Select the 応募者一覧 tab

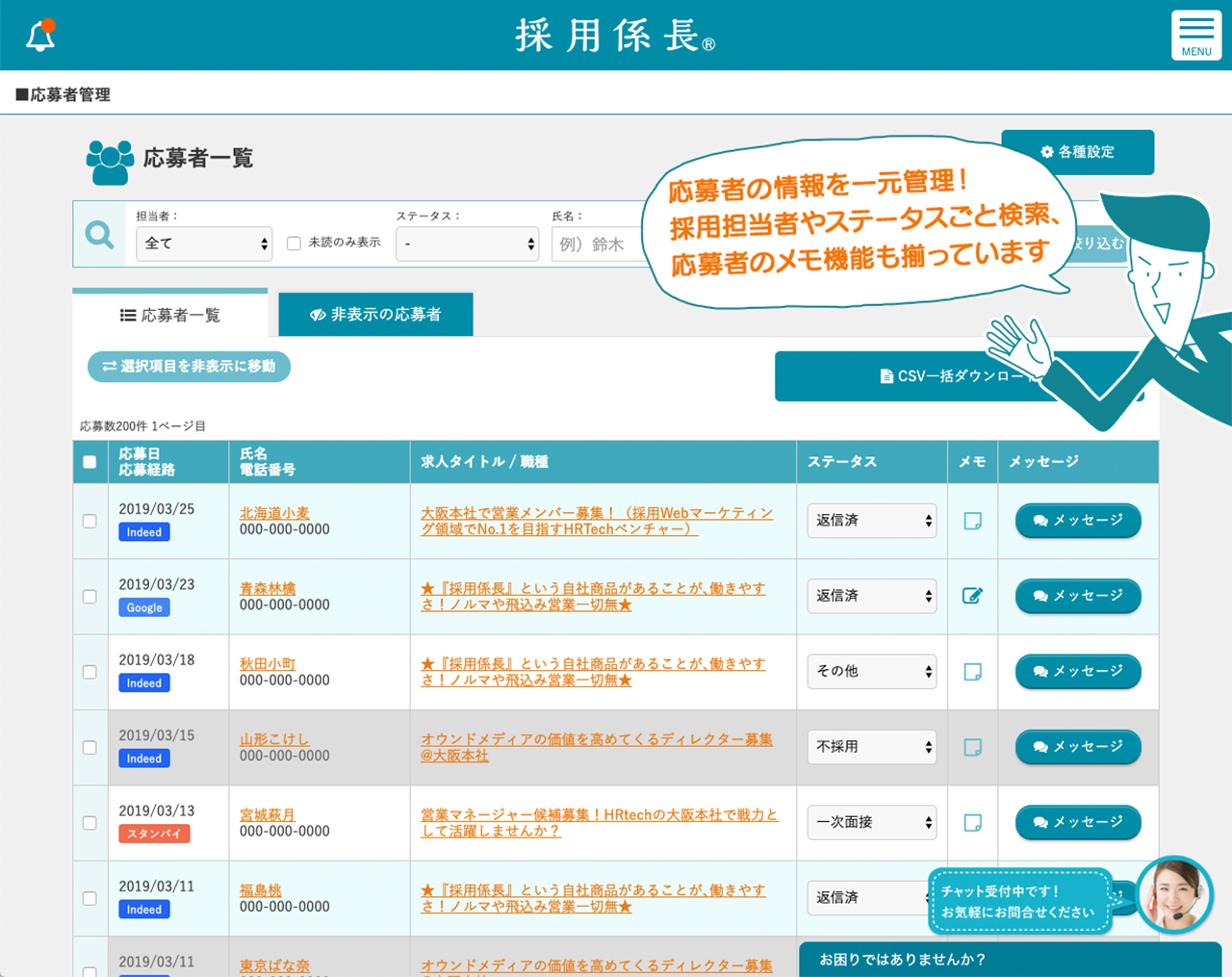[x=170, y=315]
